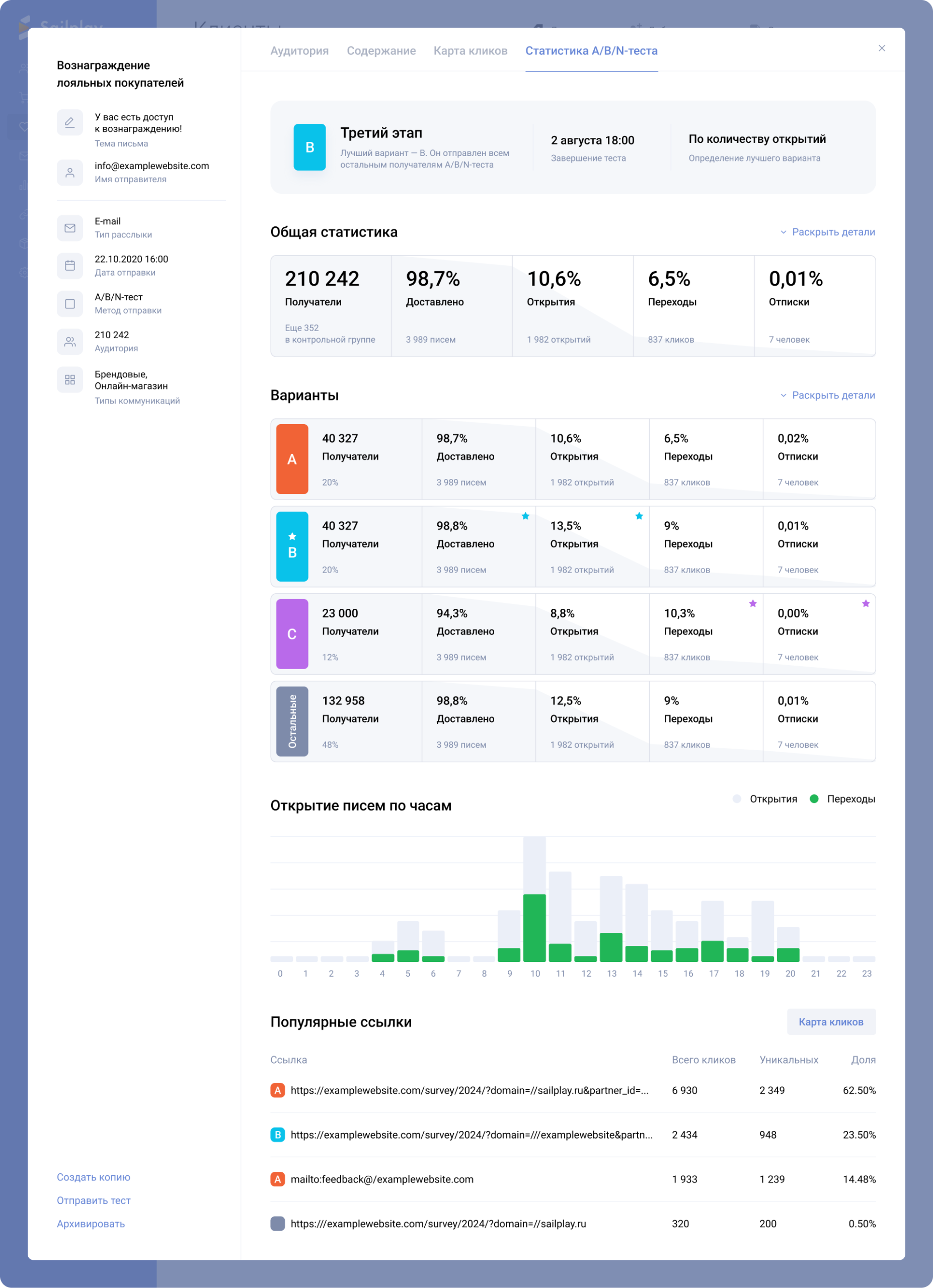Screen dimensions: 933x1288
Task: Click the Архивировать link
Action: point(91,1224)
